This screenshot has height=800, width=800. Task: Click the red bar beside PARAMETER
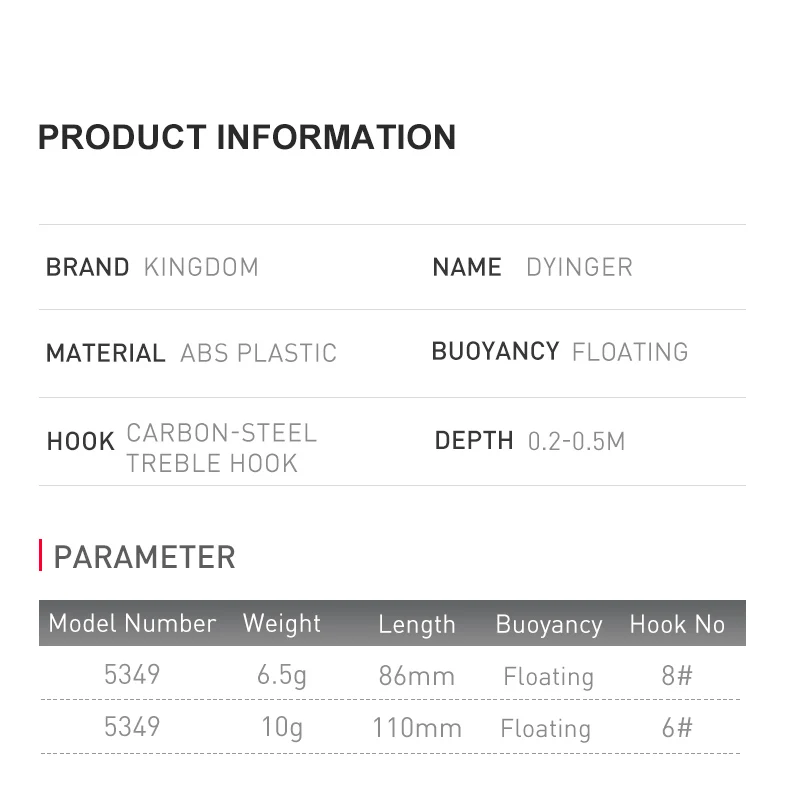[x=40, y=555]
